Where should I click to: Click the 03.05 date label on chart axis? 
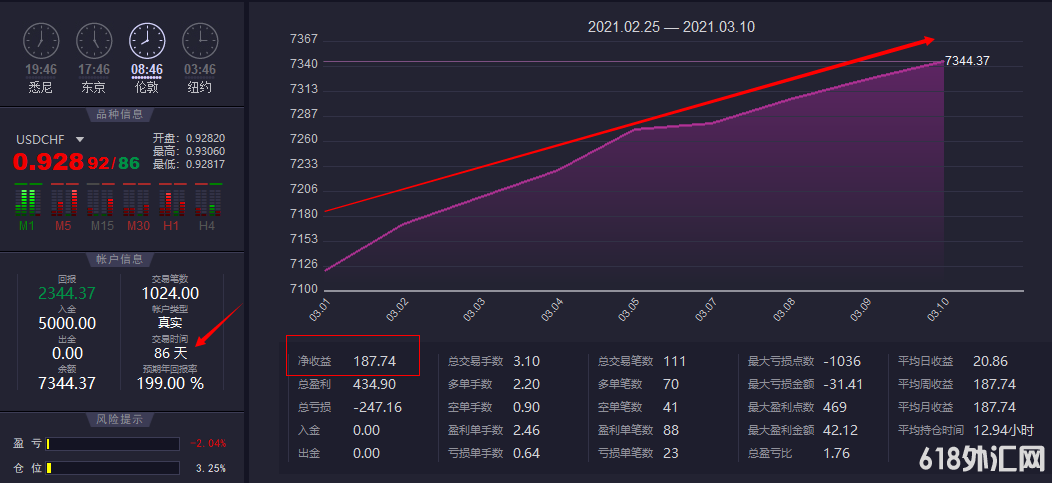click(x=629, y=309)
